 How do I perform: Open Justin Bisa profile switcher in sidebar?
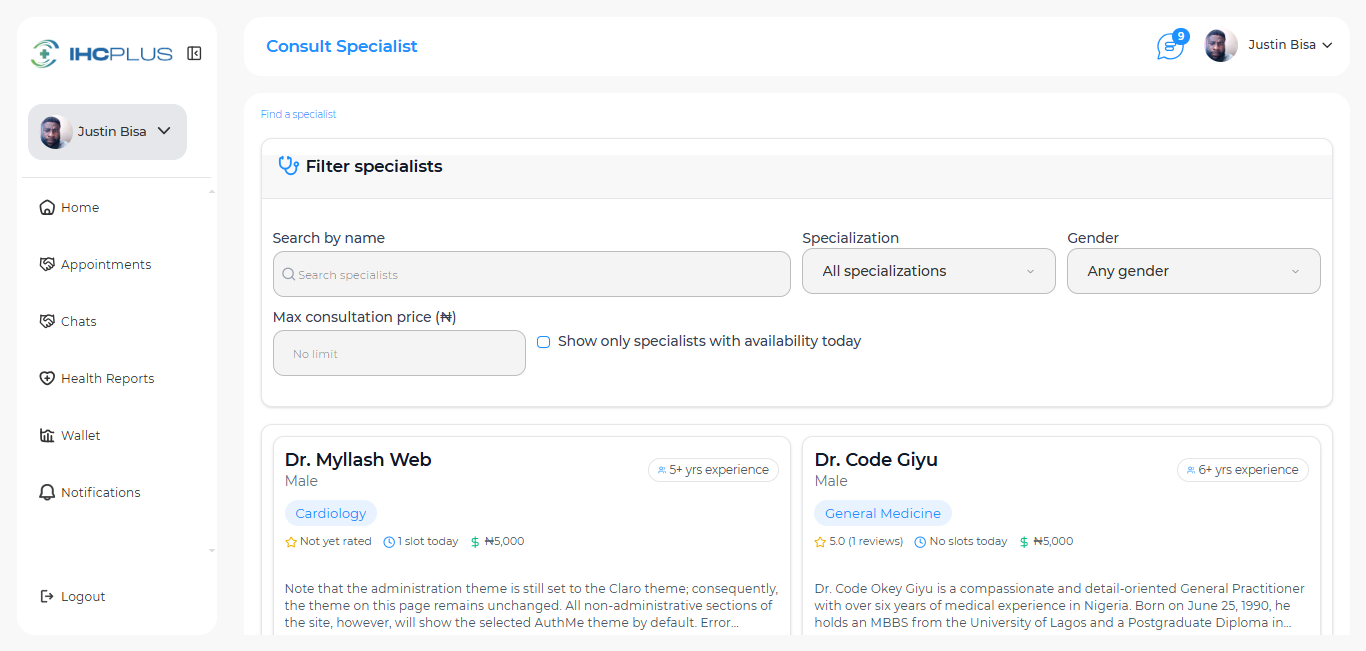pos(107,132)
